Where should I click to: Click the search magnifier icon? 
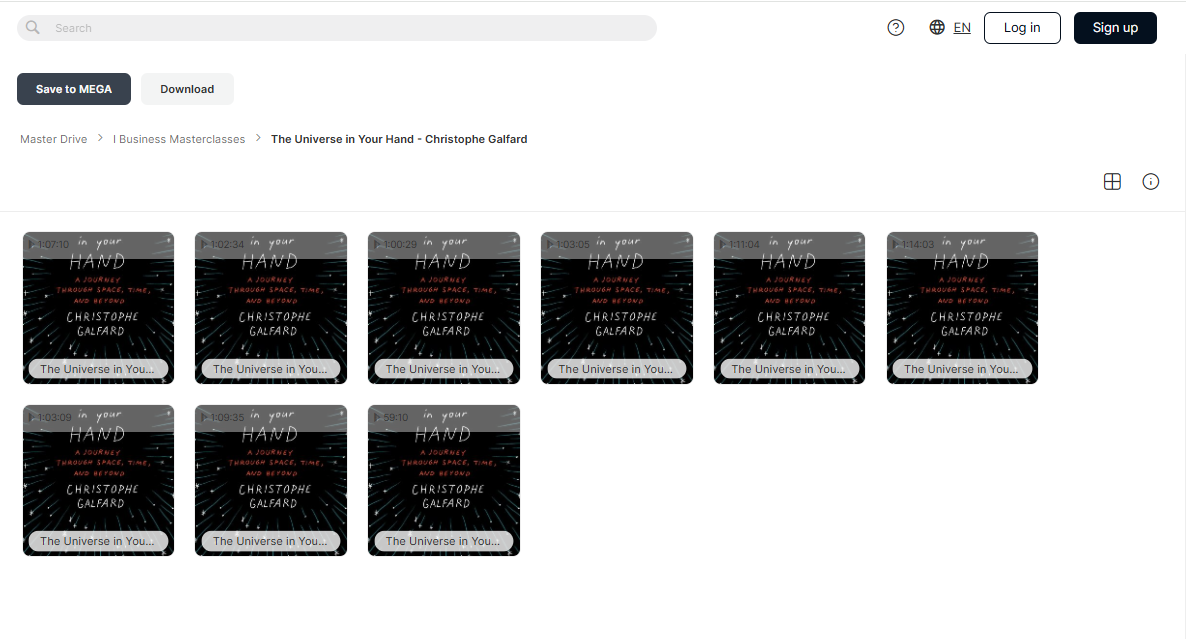(33, 28)
